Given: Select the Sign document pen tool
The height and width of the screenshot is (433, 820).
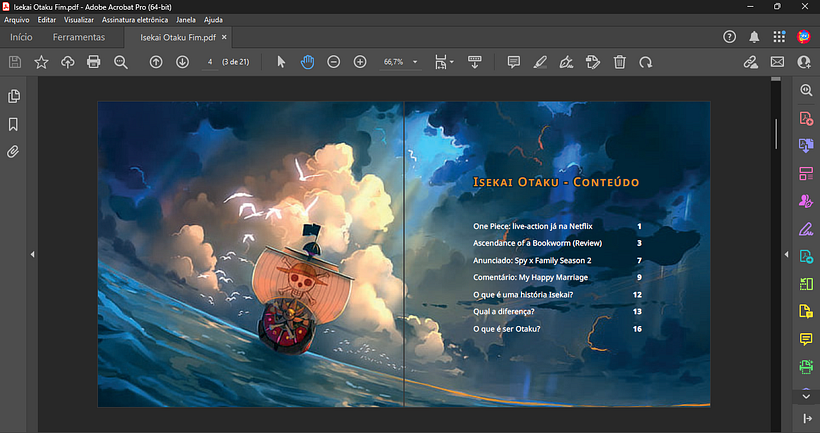Looking at the screenshot, I should [566, 62].
